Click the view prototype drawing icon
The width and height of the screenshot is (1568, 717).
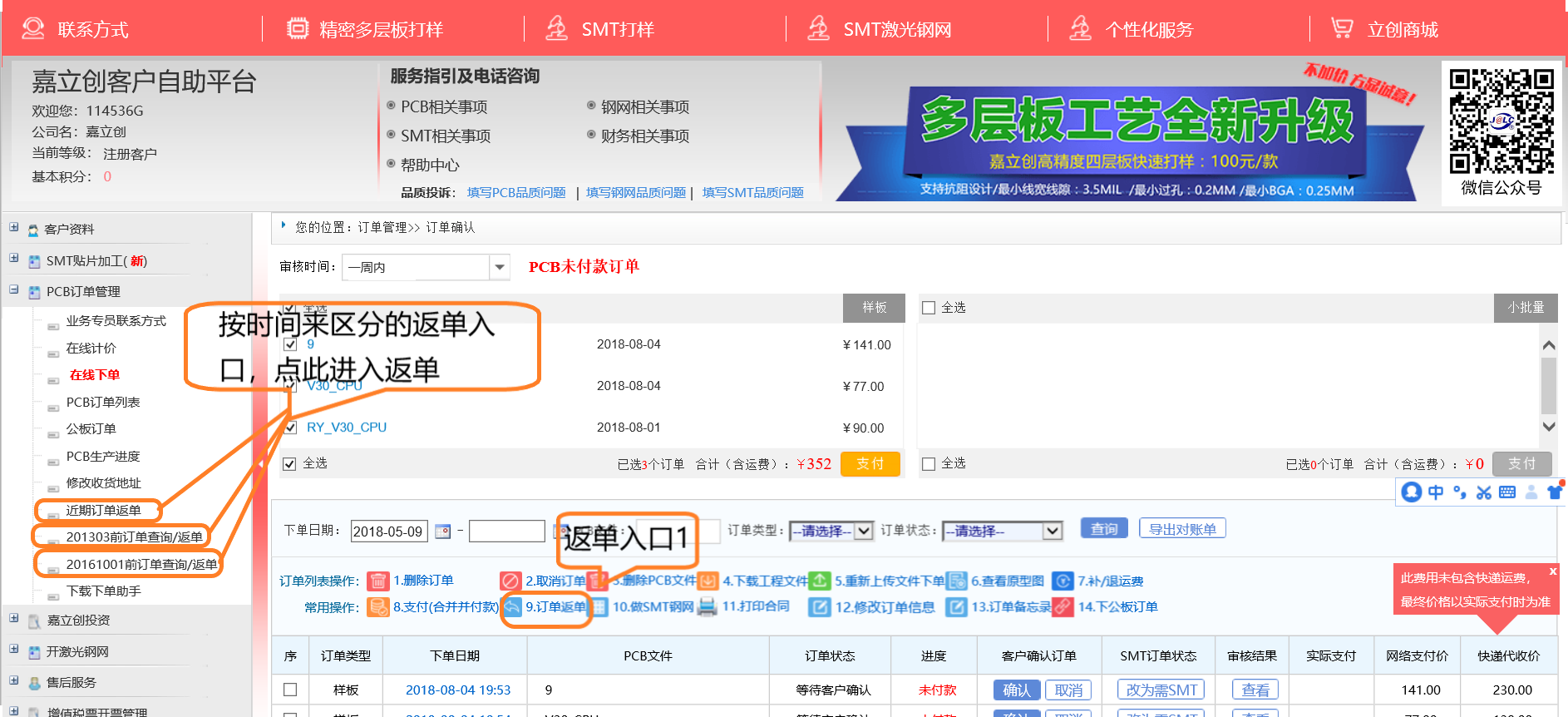pyautogui.click(x=957, y=581)
